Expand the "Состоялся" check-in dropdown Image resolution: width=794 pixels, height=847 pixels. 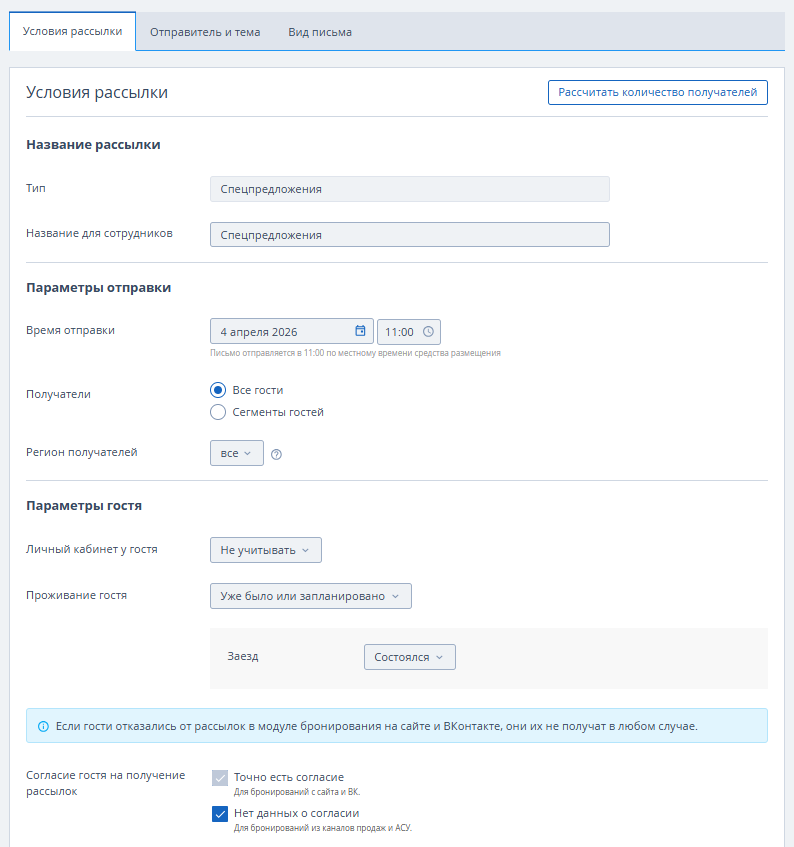point(409,657)
